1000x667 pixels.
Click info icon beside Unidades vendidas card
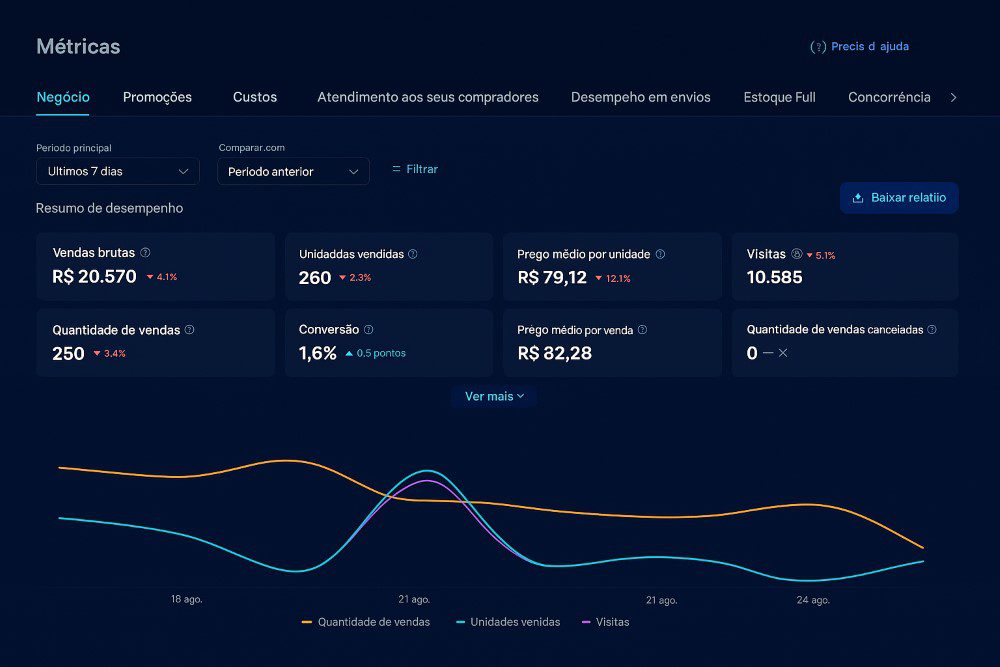[413, 254]
